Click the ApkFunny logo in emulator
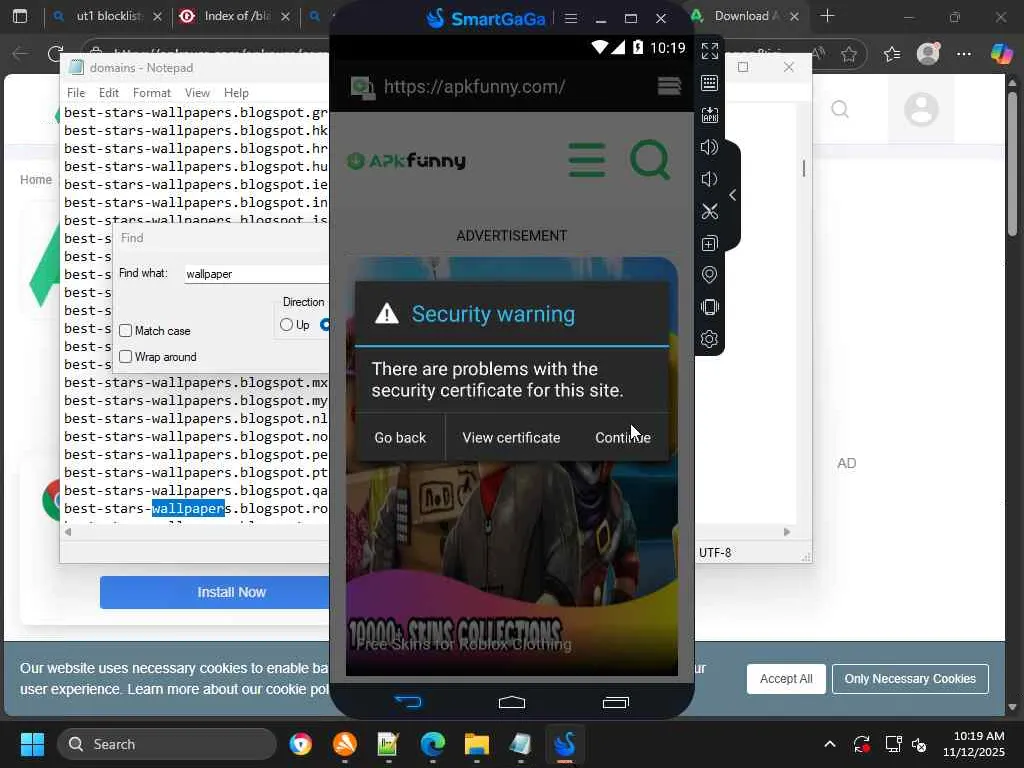This screenshot has width=1024, height=768. pyautogui.click(x=406, y=161)
